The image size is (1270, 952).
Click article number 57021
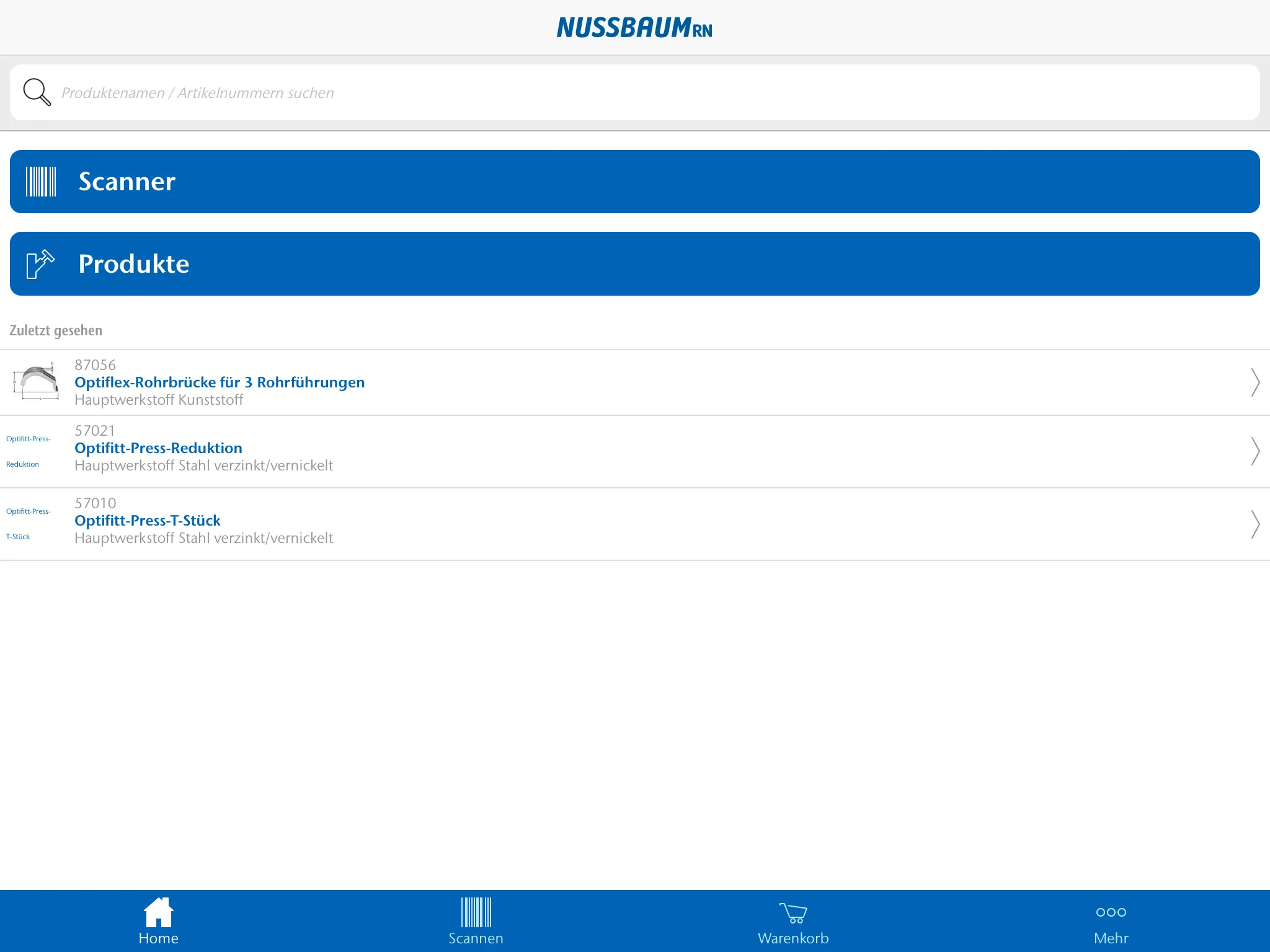[95, 431]
